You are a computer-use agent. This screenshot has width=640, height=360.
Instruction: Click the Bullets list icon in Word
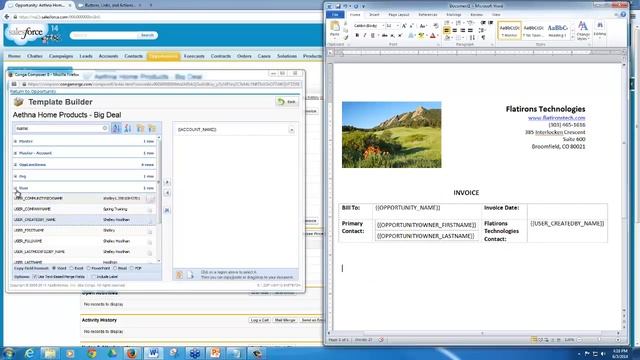tap(448, 23)
